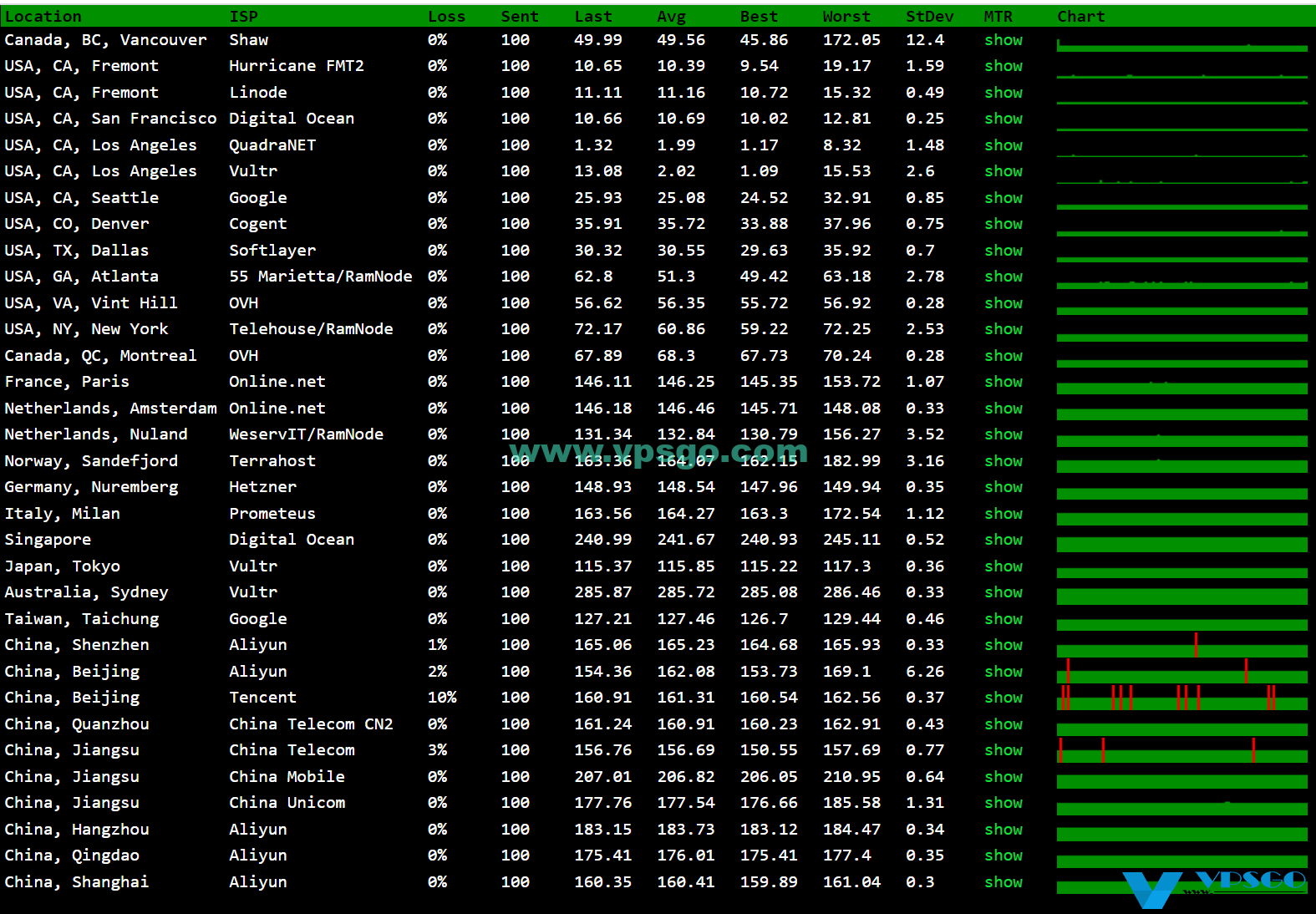Screen dimensions: 1316x914
Task: Select worst value 172.05 for Vancouver
Action: [x=851, y=40]
